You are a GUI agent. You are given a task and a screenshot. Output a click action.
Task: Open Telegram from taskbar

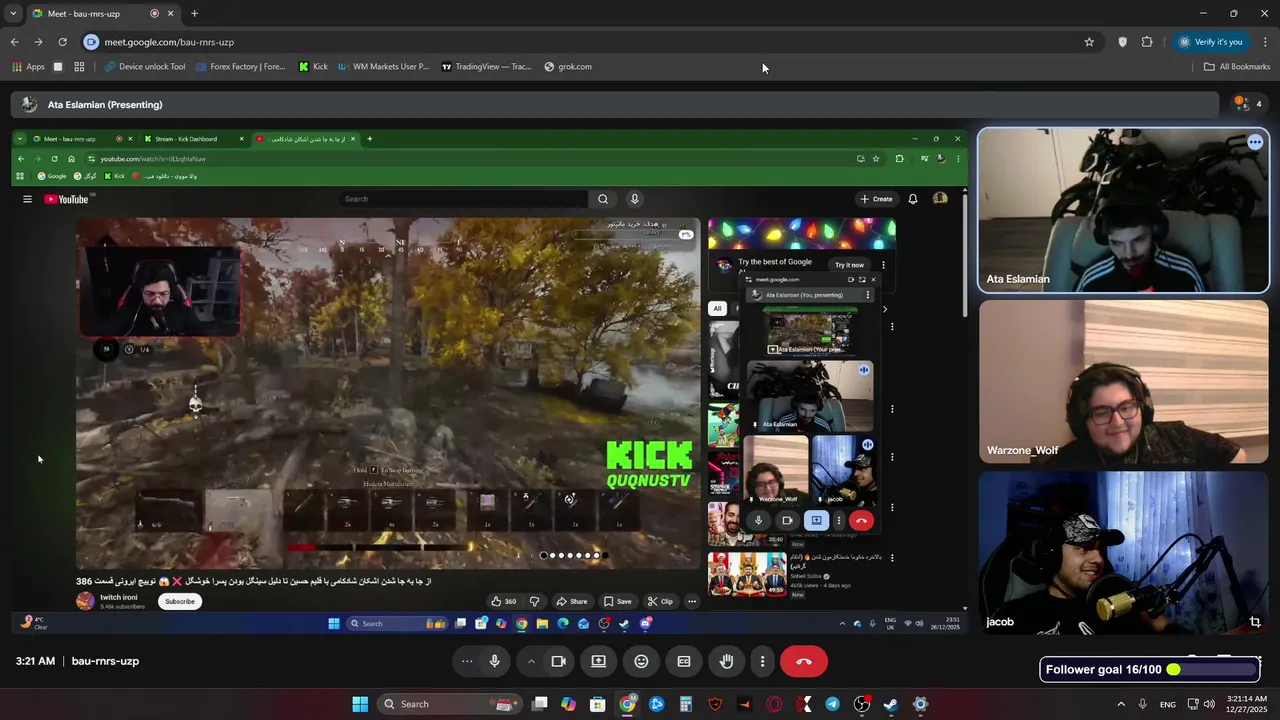point(832,704)
